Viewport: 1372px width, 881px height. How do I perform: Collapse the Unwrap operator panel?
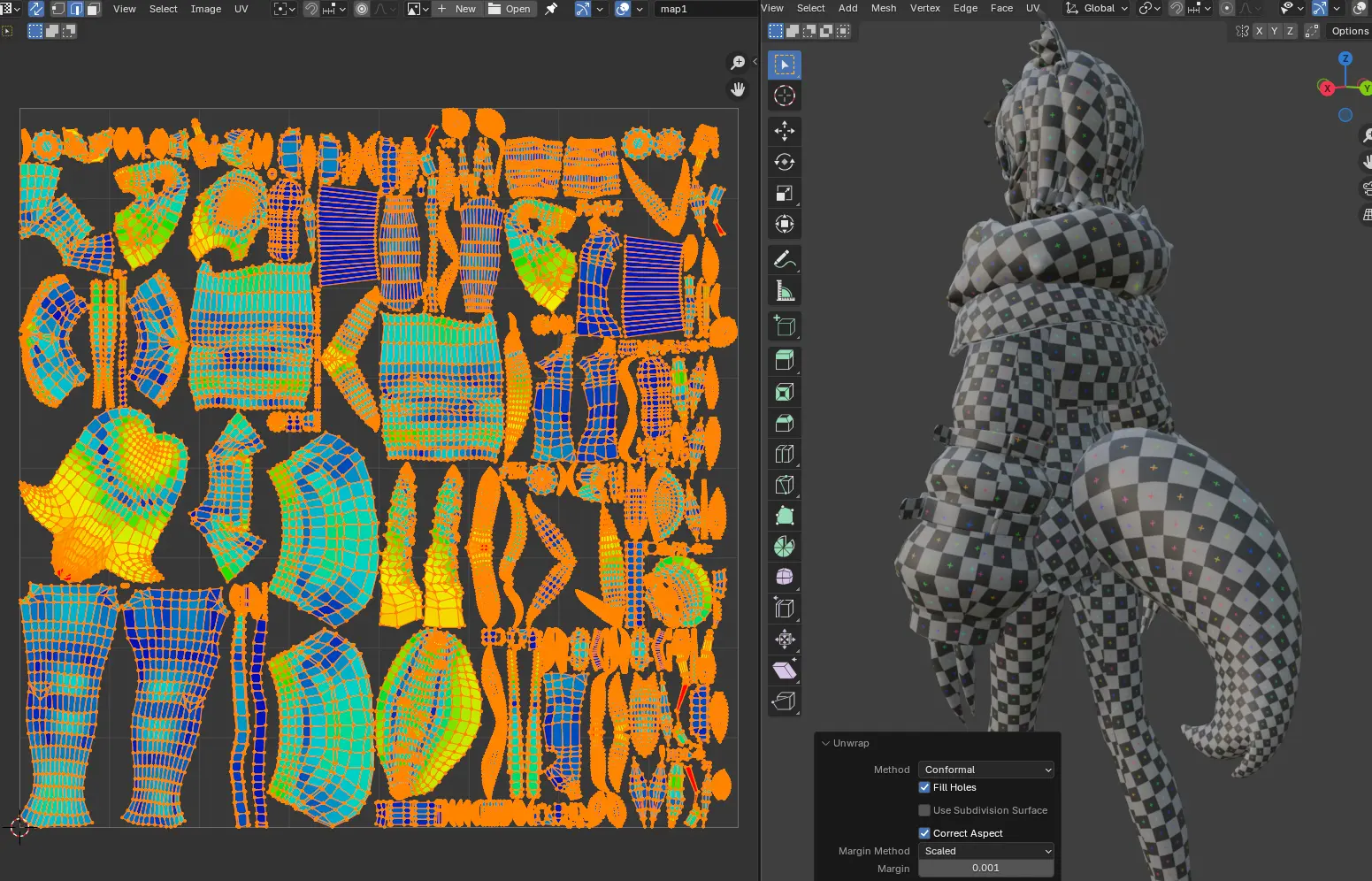tap(825, 744)
